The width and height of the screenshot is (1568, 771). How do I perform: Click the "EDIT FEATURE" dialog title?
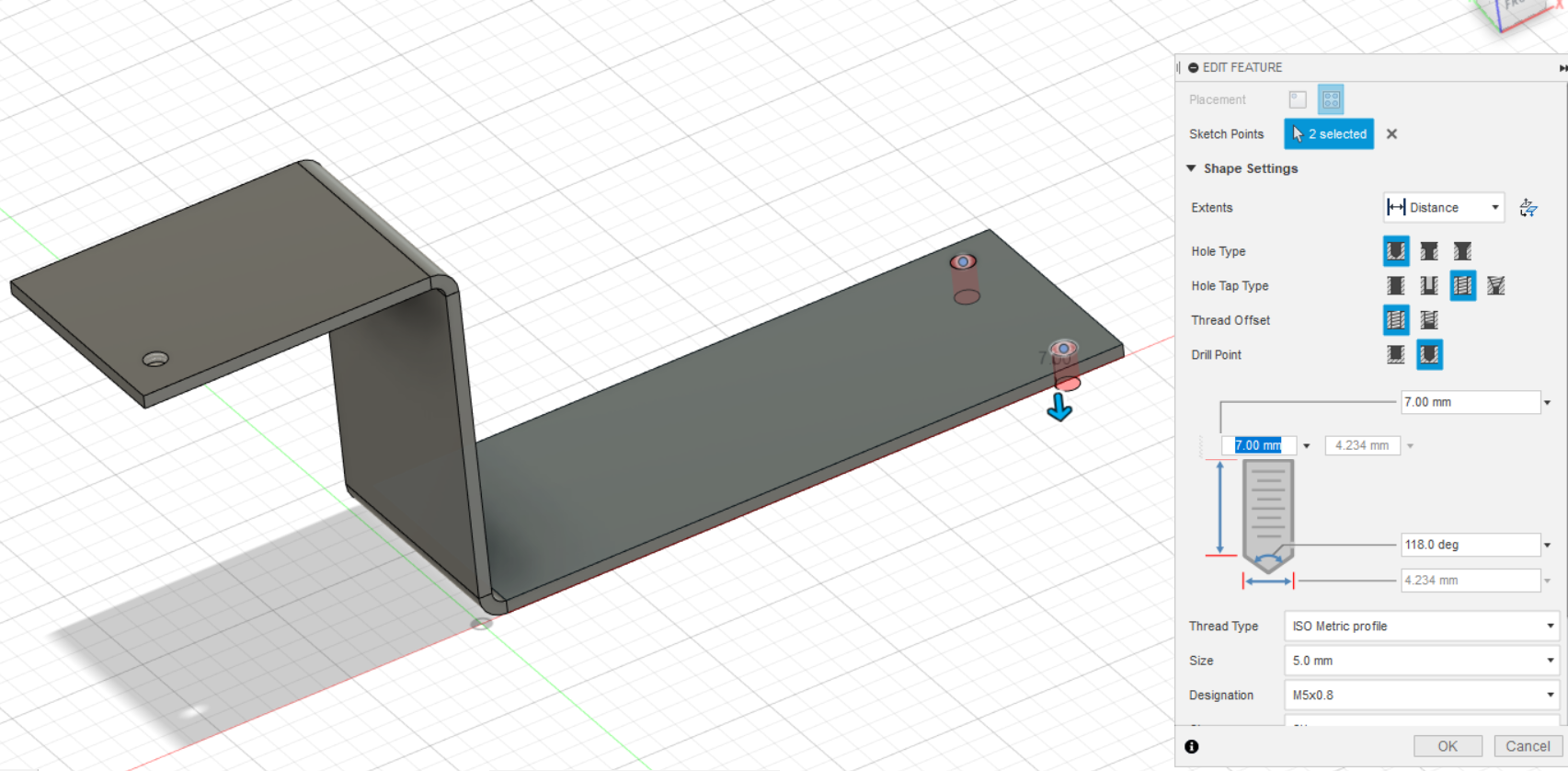[x=1242, y=68]
